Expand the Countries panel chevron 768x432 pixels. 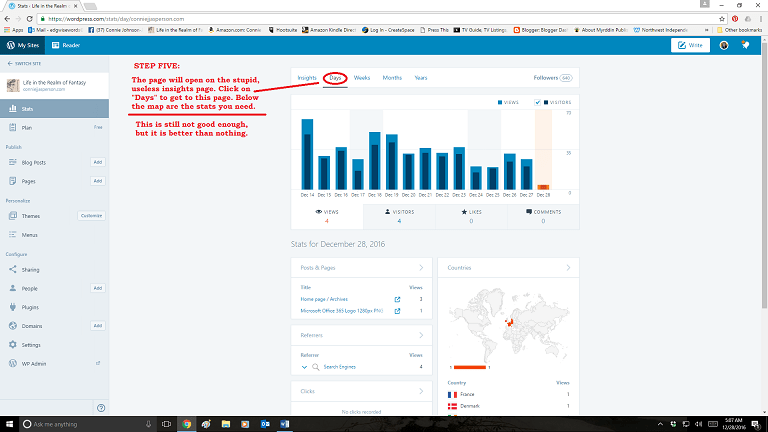[567, 268]
